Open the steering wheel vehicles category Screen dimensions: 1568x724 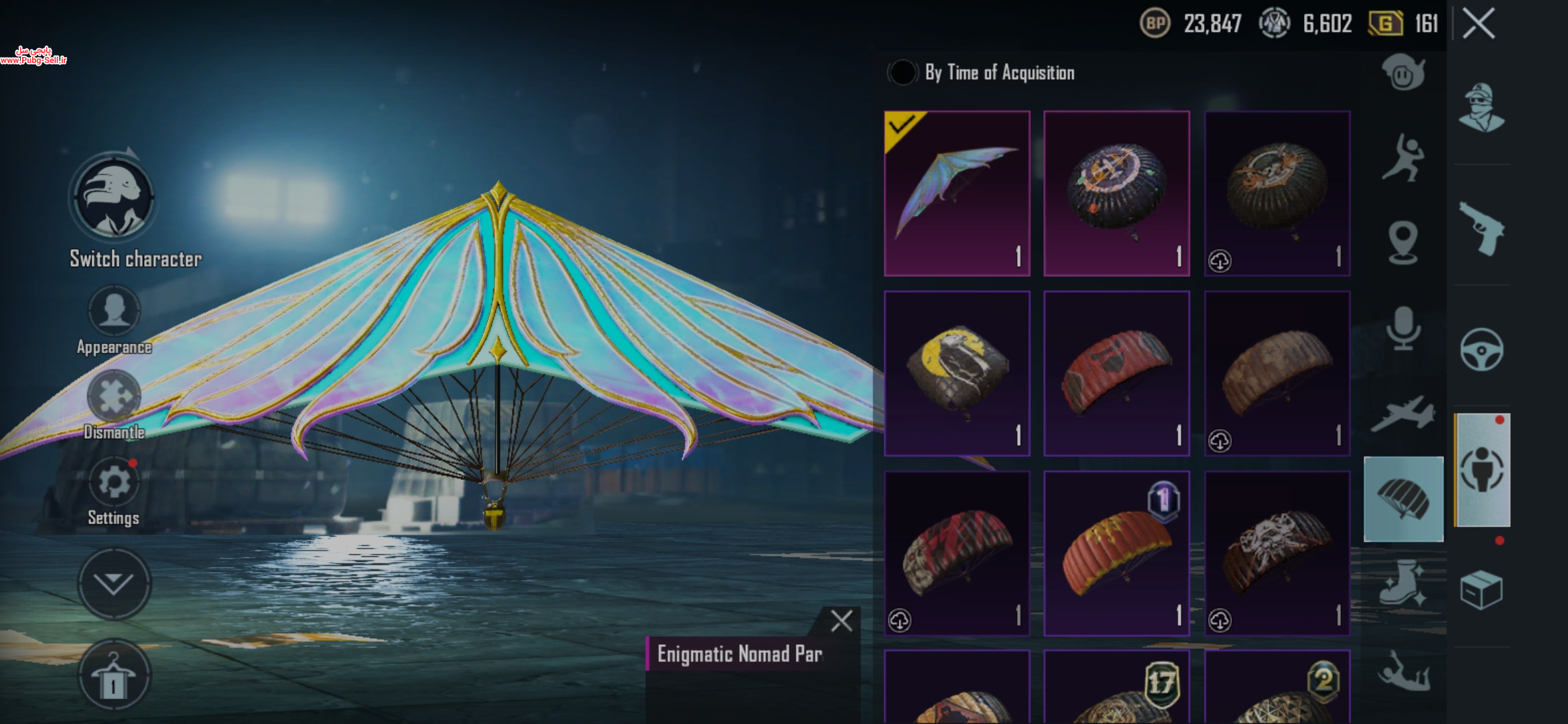[1482, 349]
